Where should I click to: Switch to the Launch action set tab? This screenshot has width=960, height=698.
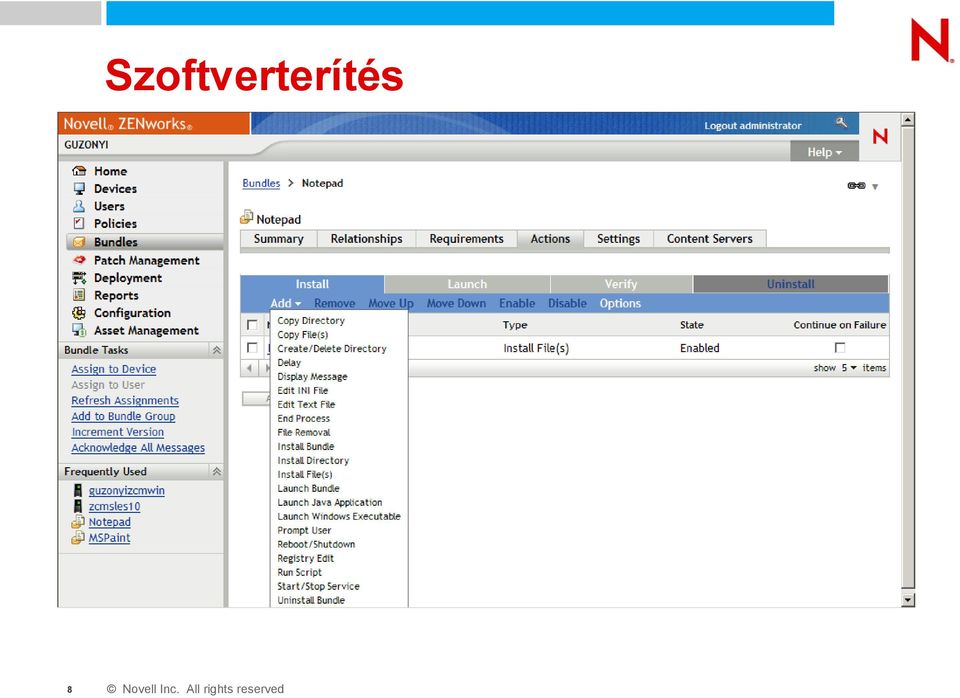coord(467,284)
